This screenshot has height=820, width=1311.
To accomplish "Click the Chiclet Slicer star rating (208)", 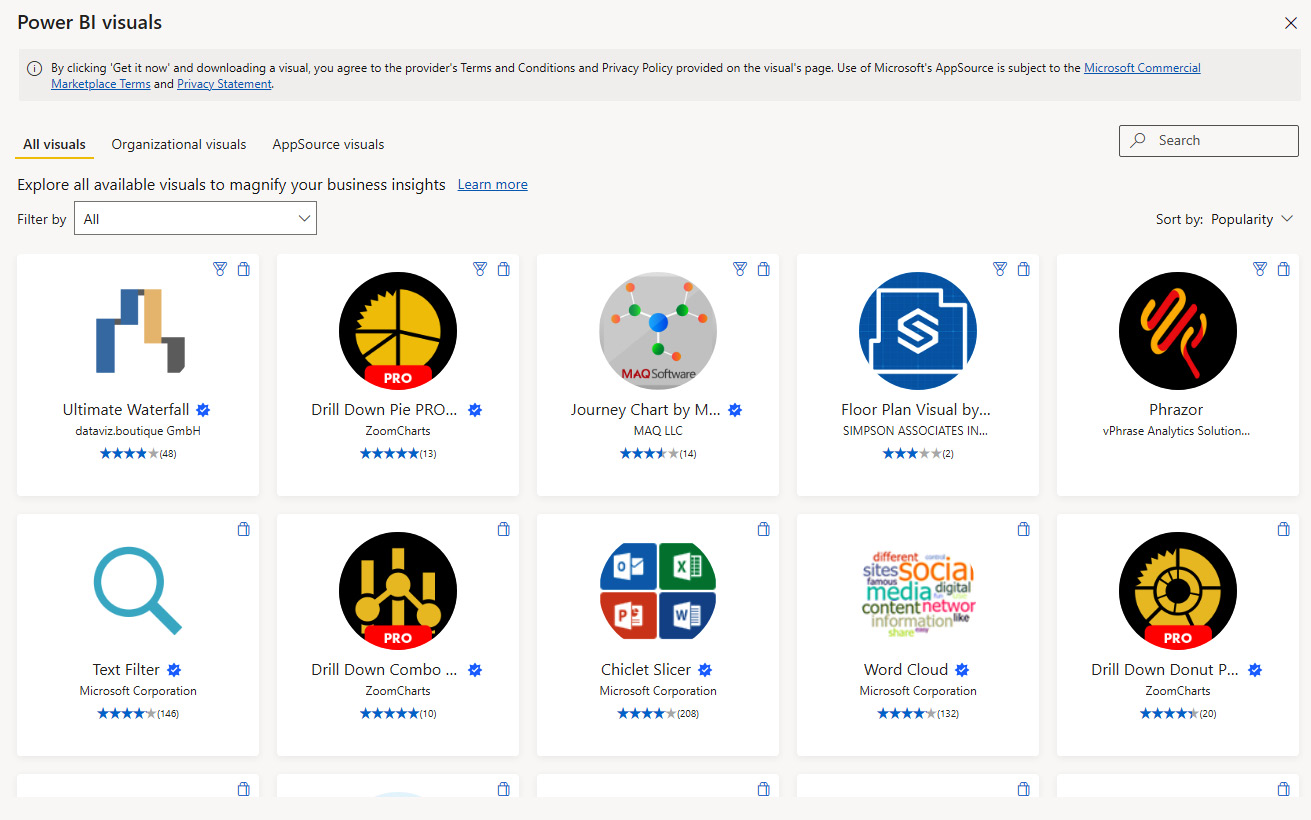I will 658,714.
